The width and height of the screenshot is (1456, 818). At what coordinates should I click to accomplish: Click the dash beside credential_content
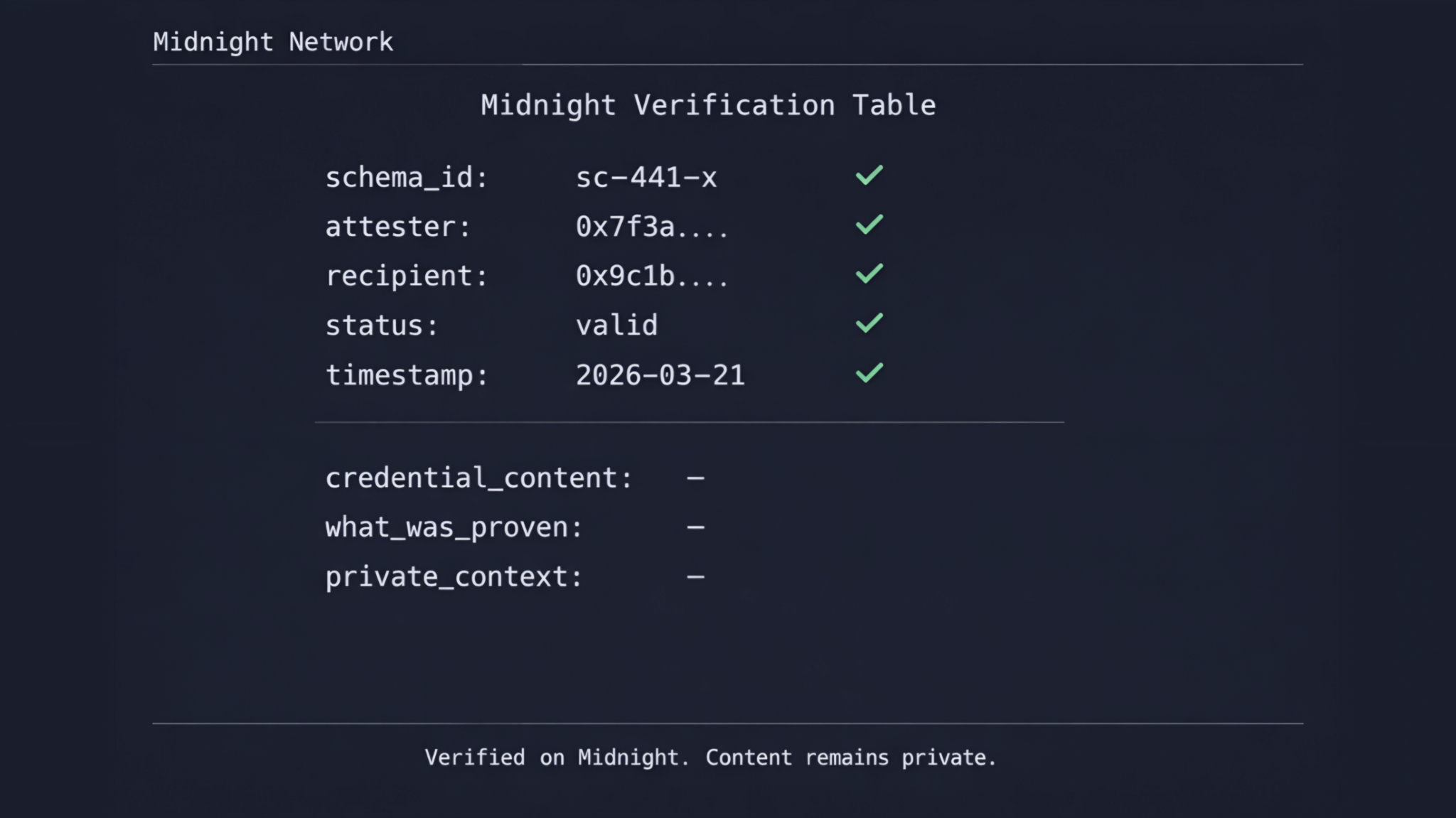[x=695, y=478]
